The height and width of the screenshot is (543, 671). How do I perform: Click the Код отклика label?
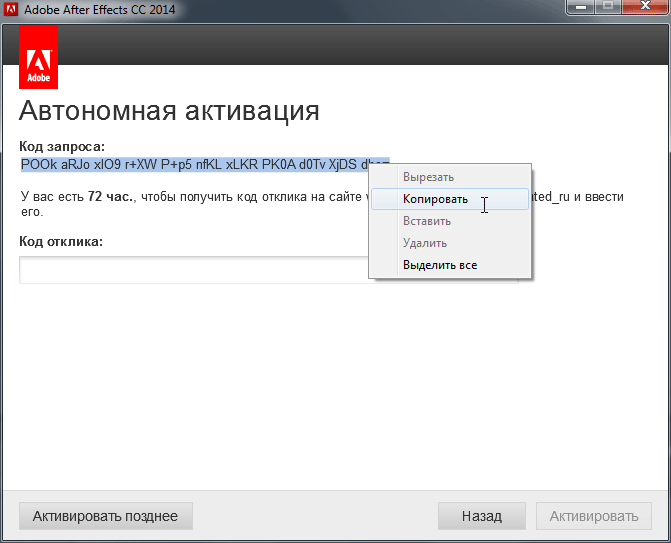(61, 242)
